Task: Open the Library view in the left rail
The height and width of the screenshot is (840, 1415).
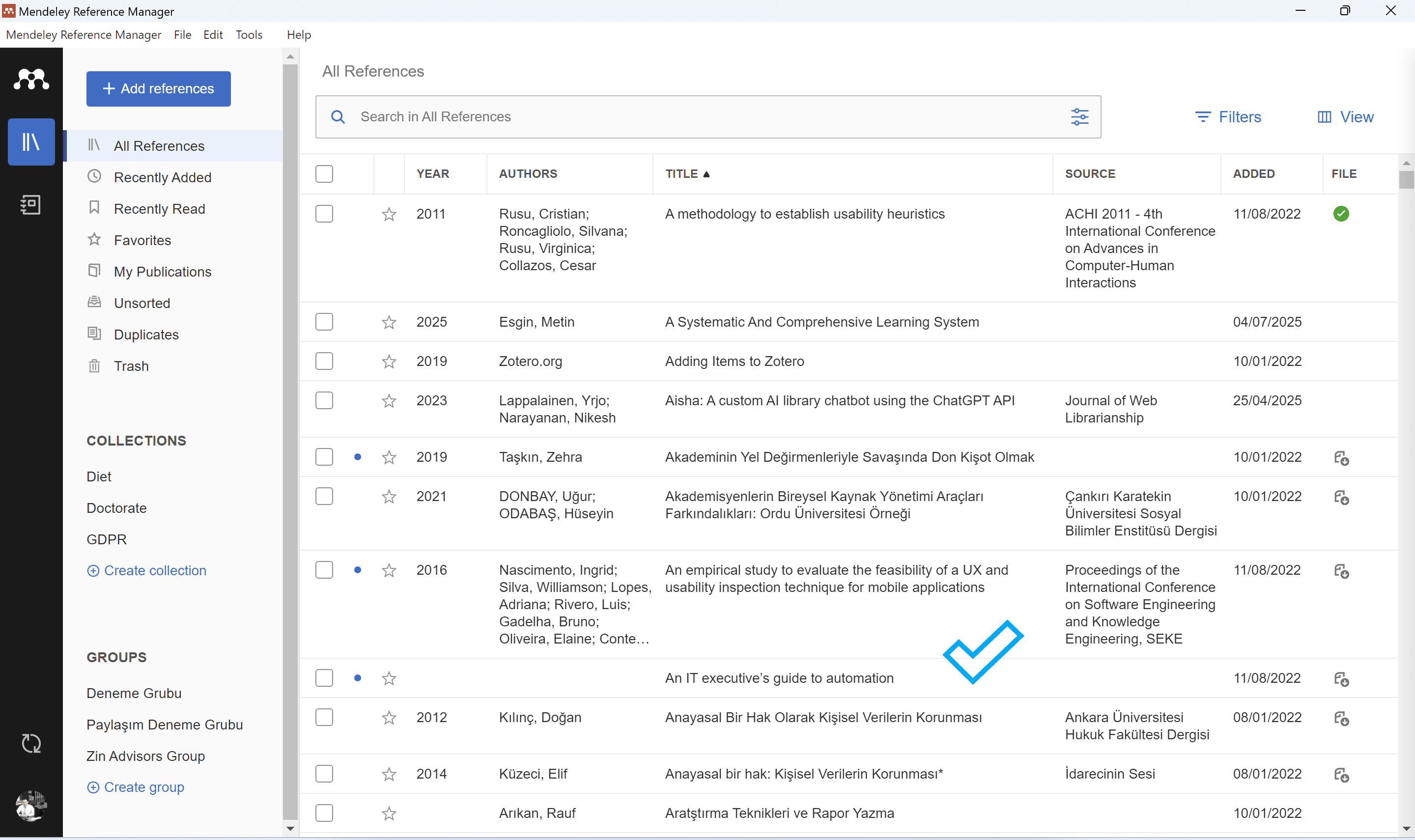Action: coord(31,141)
